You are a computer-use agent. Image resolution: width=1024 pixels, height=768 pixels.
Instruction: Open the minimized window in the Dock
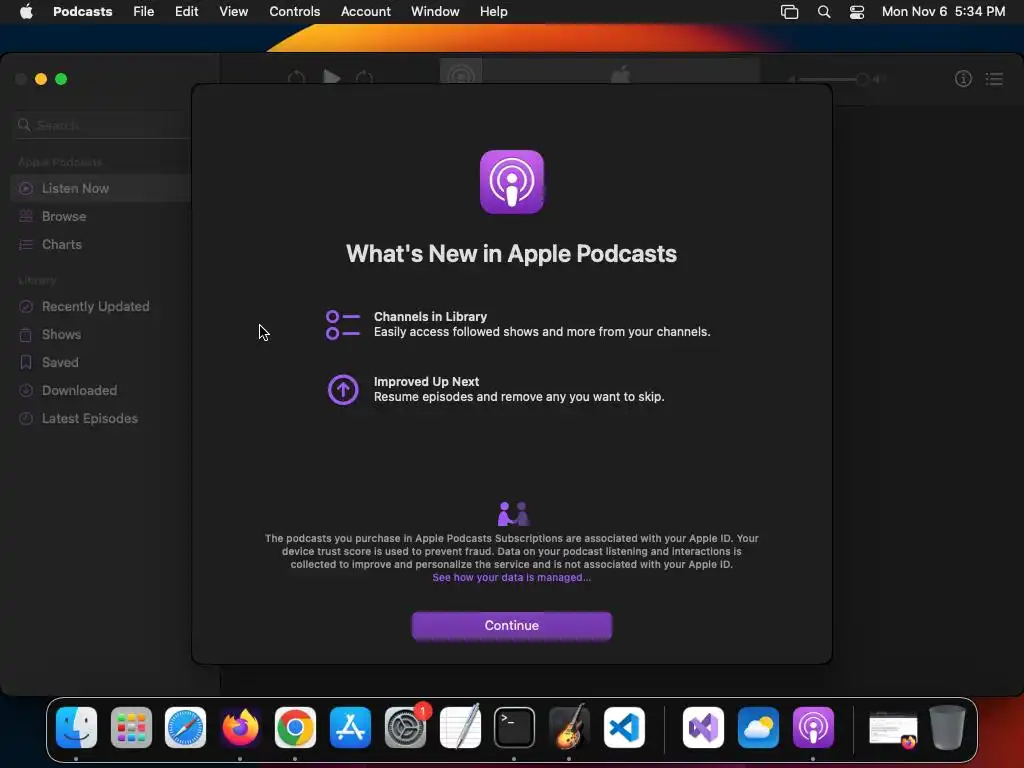[x=893, y=730]
